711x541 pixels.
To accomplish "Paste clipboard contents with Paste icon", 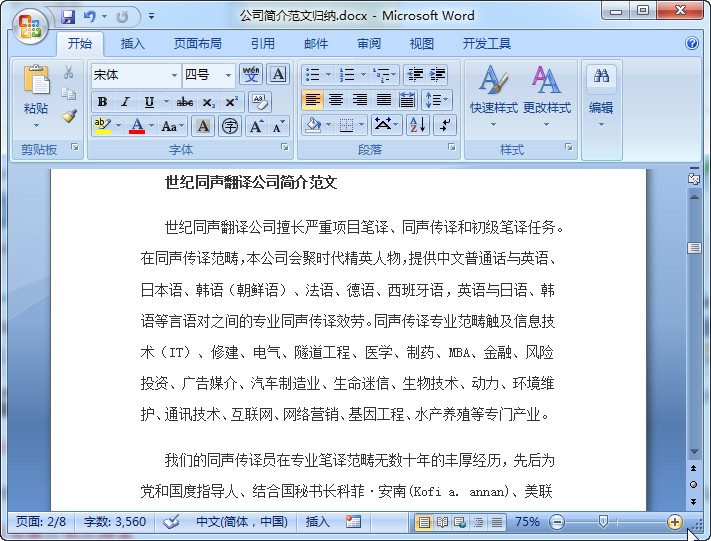I will [36, 82].
